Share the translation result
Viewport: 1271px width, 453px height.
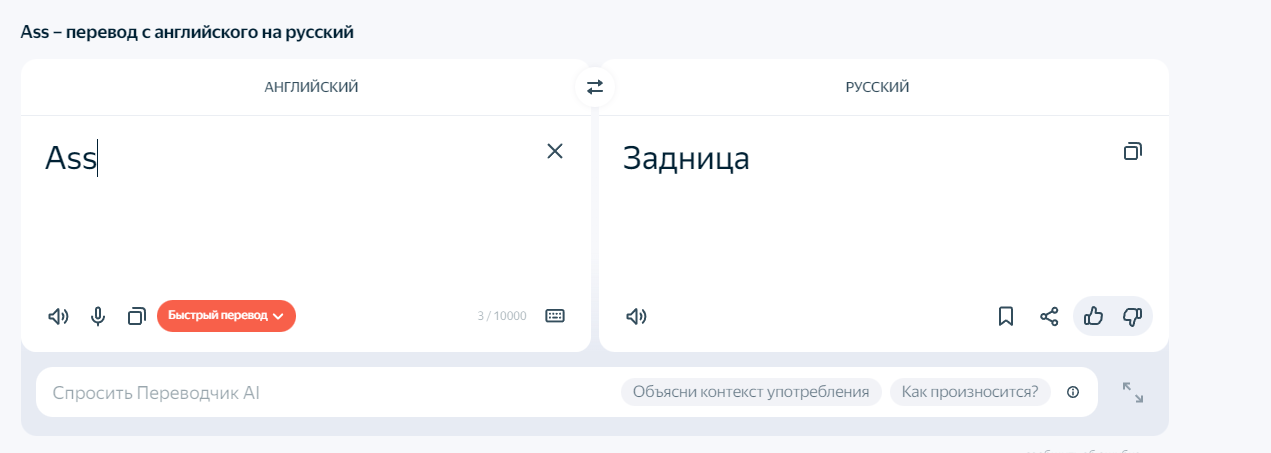tap(1049, 316)
